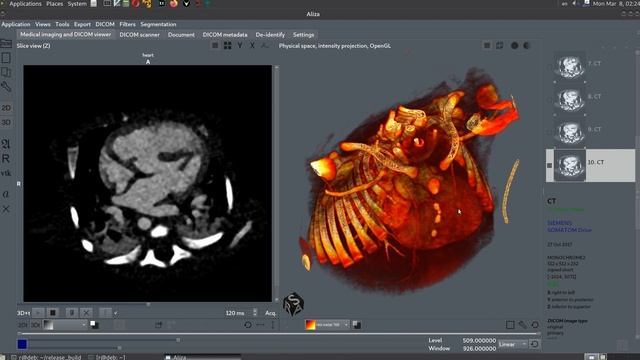Screen dimensions: 640x360
Task: Choose the Y axis slice view
Action: click(x=240, y=46)
